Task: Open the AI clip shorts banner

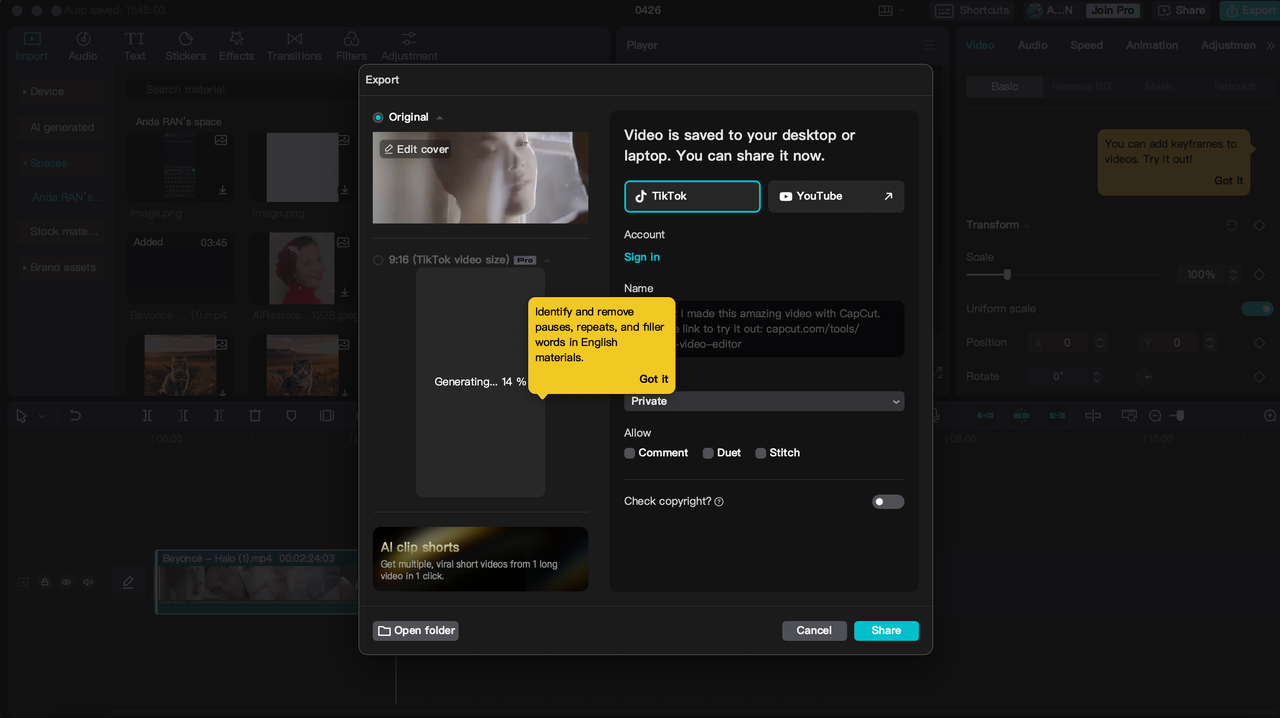Action: (x=480, y=559)
